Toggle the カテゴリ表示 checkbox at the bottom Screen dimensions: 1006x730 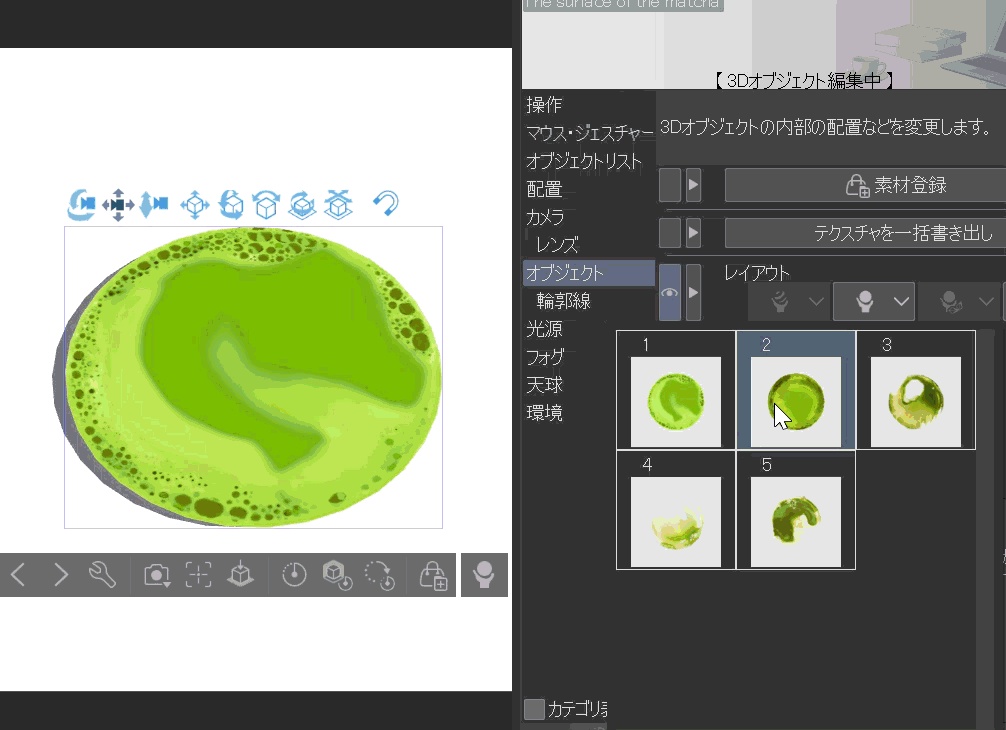click(534, 709)
